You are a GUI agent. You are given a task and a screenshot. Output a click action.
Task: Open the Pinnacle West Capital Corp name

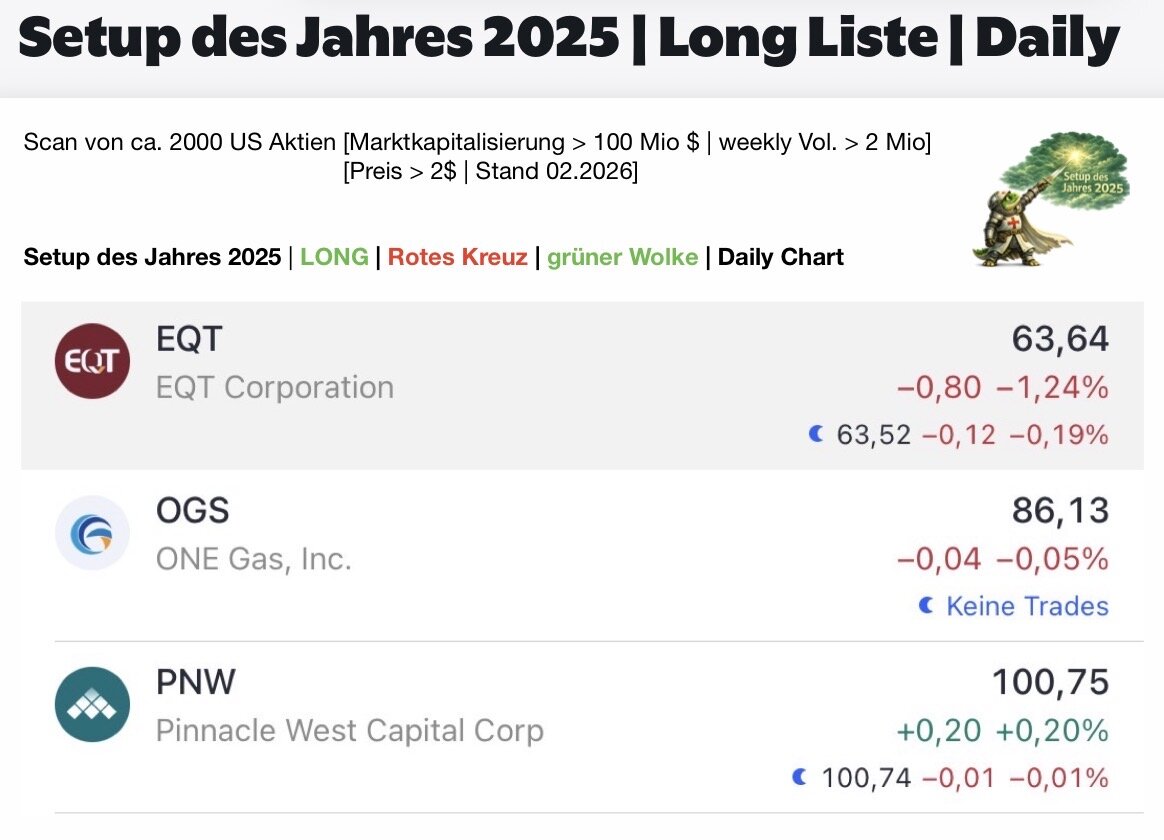350,731
